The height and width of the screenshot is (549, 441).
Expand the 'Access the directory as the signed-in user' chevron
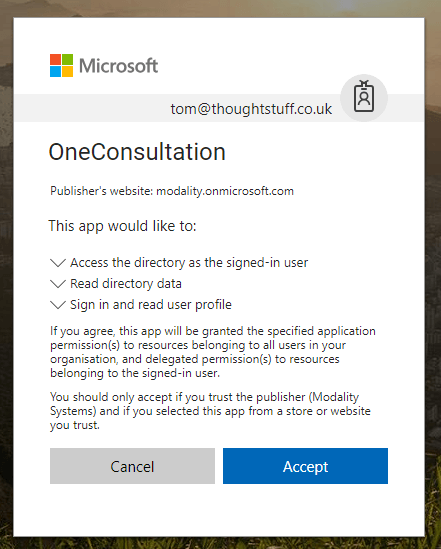click(58, 263)
